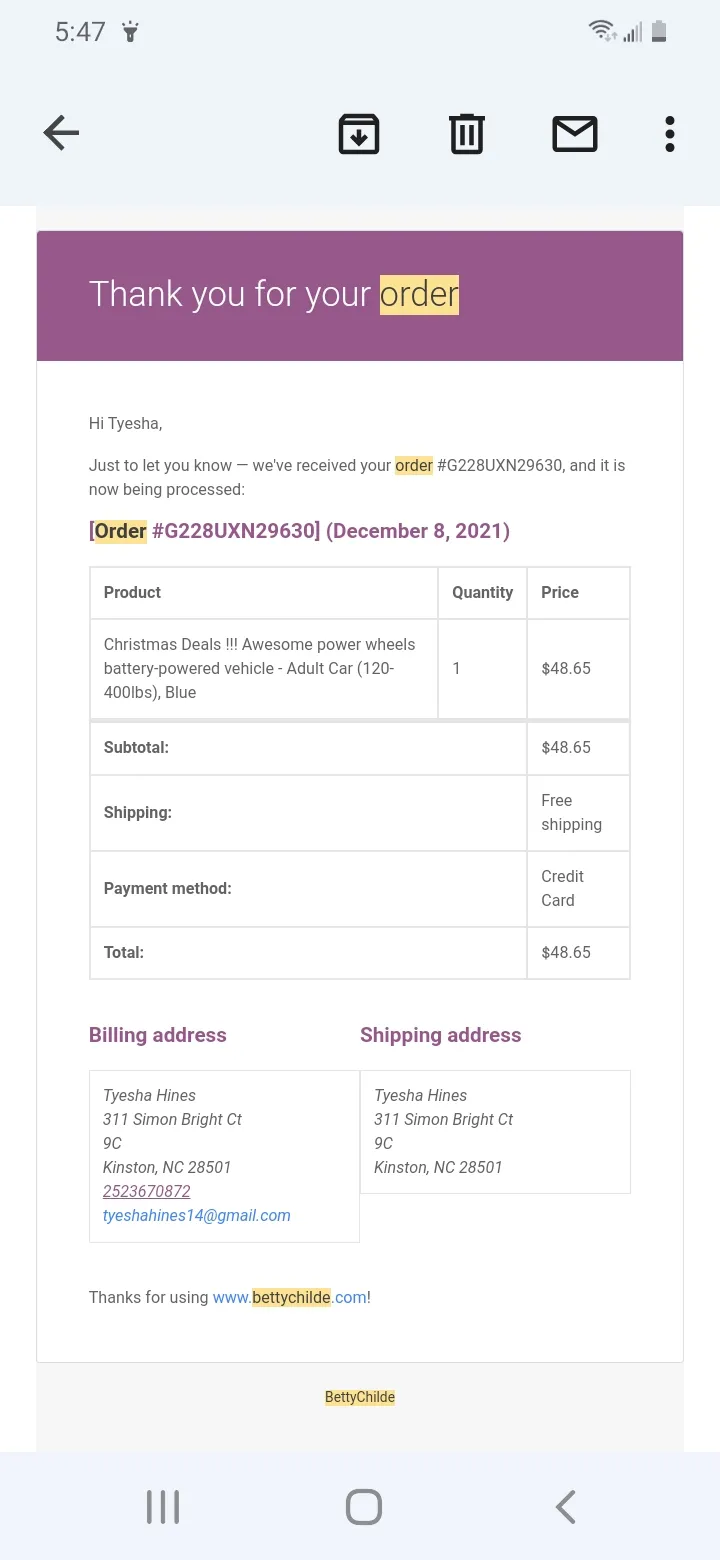Tap the battery status icon
The height and width of the screenshot is (1560, 720).
pos(658,31)
